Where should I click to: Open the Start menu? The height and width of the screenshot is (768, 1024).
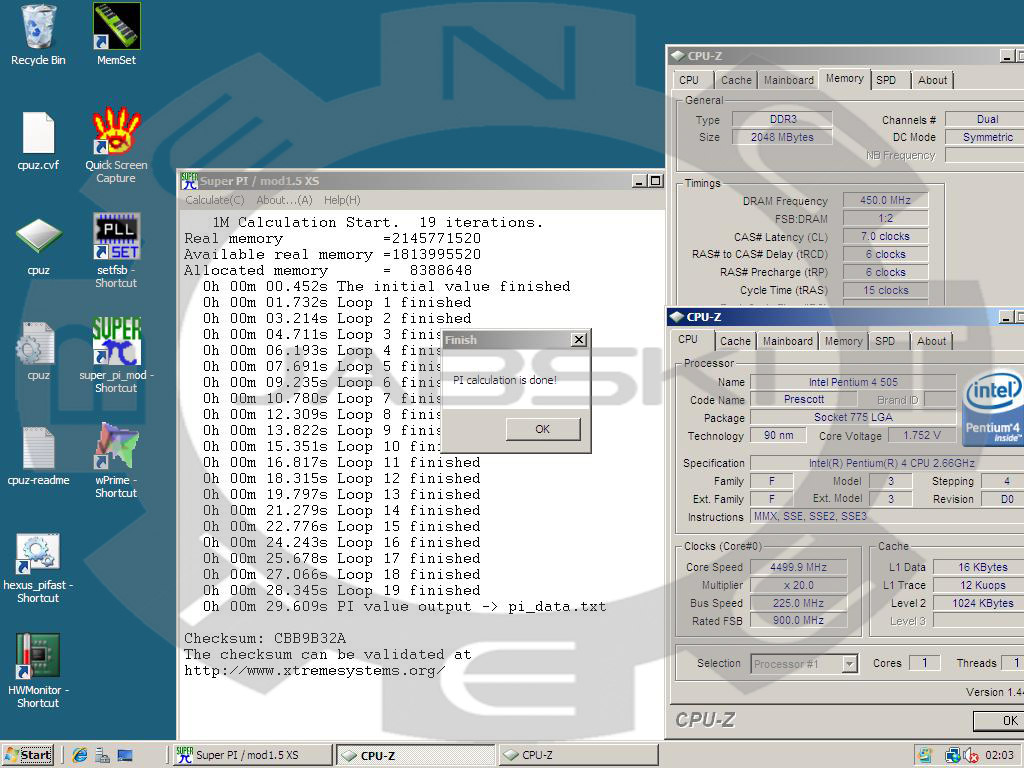pos(28,755)
